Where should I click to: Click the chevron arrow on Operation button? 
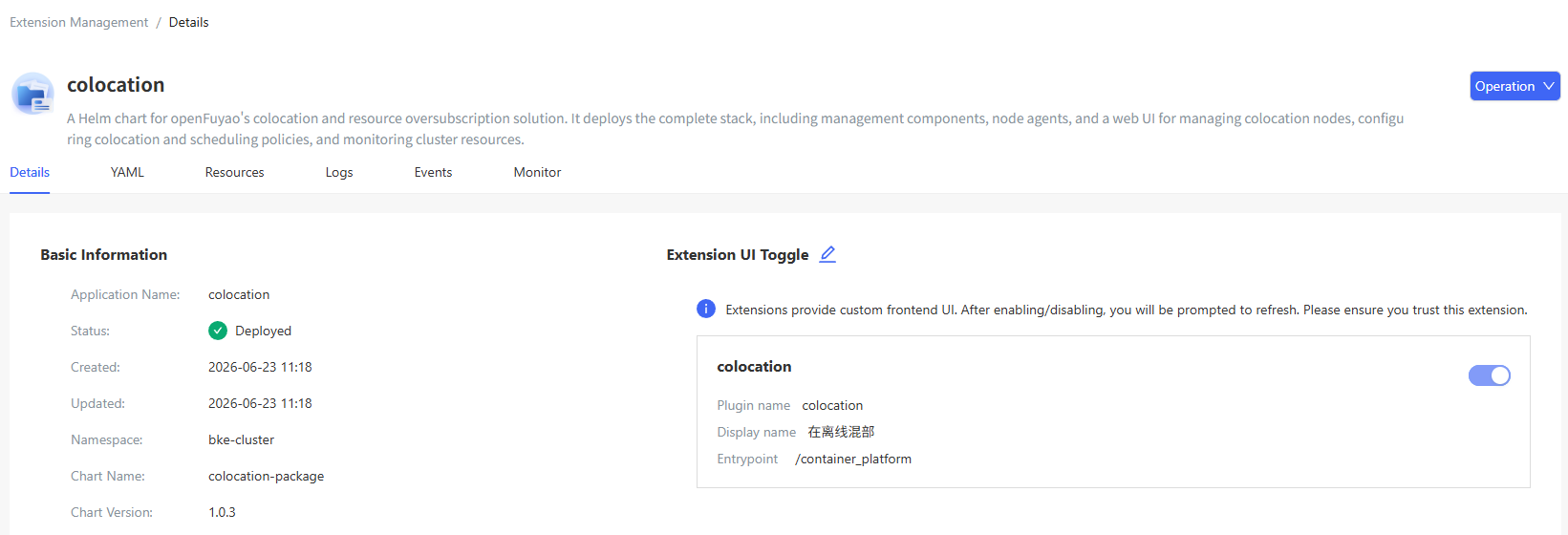[1549, 86]
